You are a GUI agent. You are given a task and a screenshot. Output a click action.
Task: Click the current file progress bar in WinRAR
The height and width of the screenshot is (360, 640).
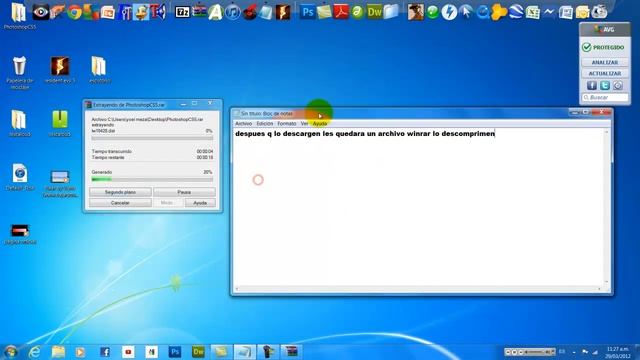[x=152, y=138]
